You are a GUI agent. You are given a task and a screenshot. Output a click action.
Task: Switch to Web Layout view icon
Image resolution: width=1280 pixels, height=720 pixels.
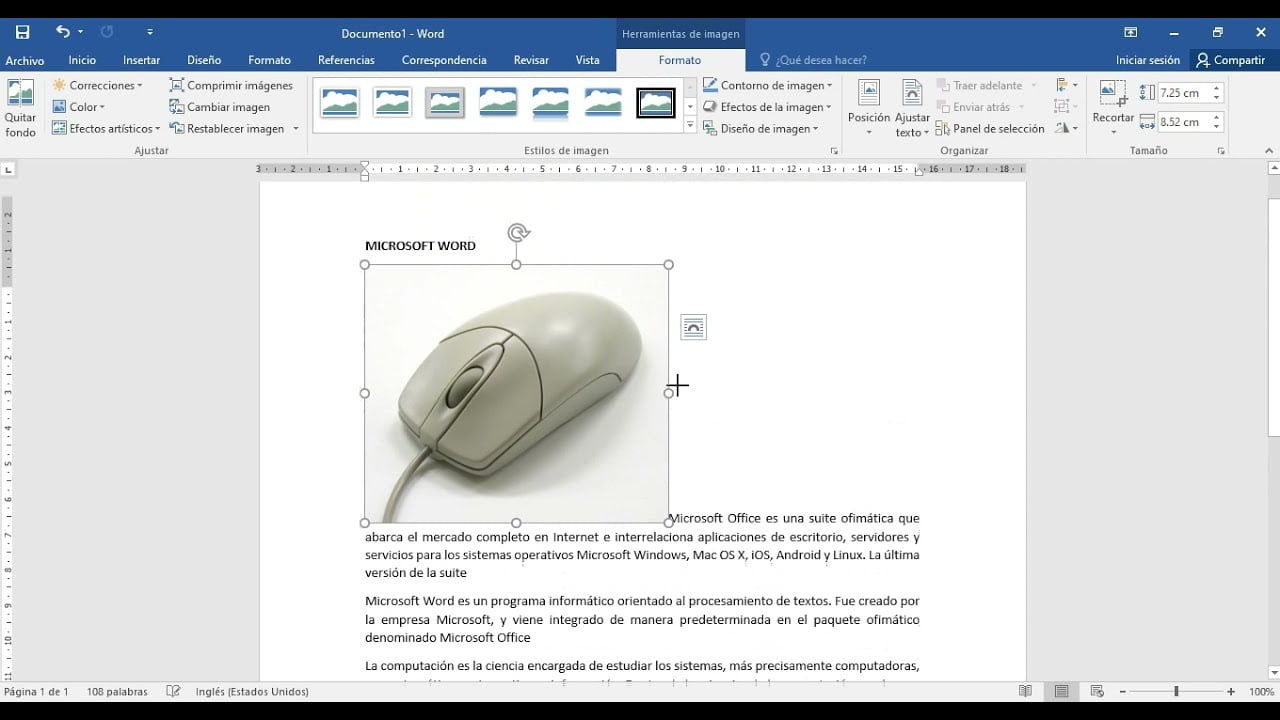click(x=1097, y=691)
